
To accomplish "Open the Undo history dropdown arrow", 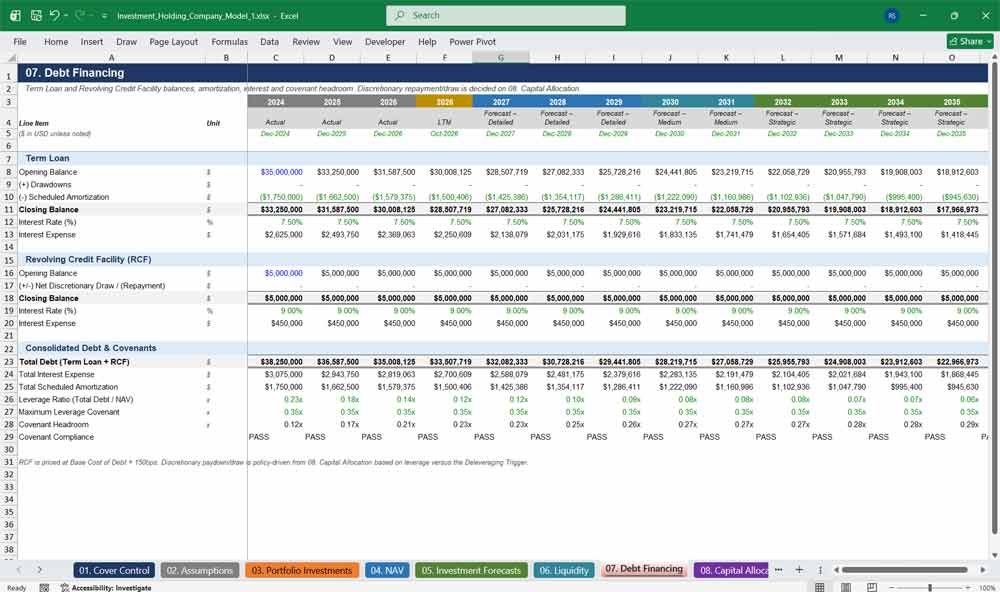I will [66, 15].
